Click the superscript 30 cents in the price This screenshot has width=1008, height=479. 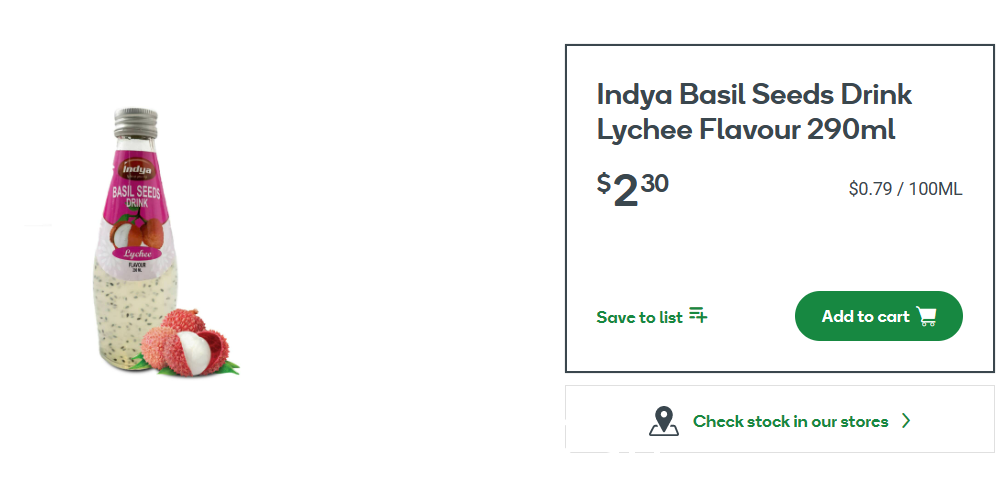pos(654,183)
